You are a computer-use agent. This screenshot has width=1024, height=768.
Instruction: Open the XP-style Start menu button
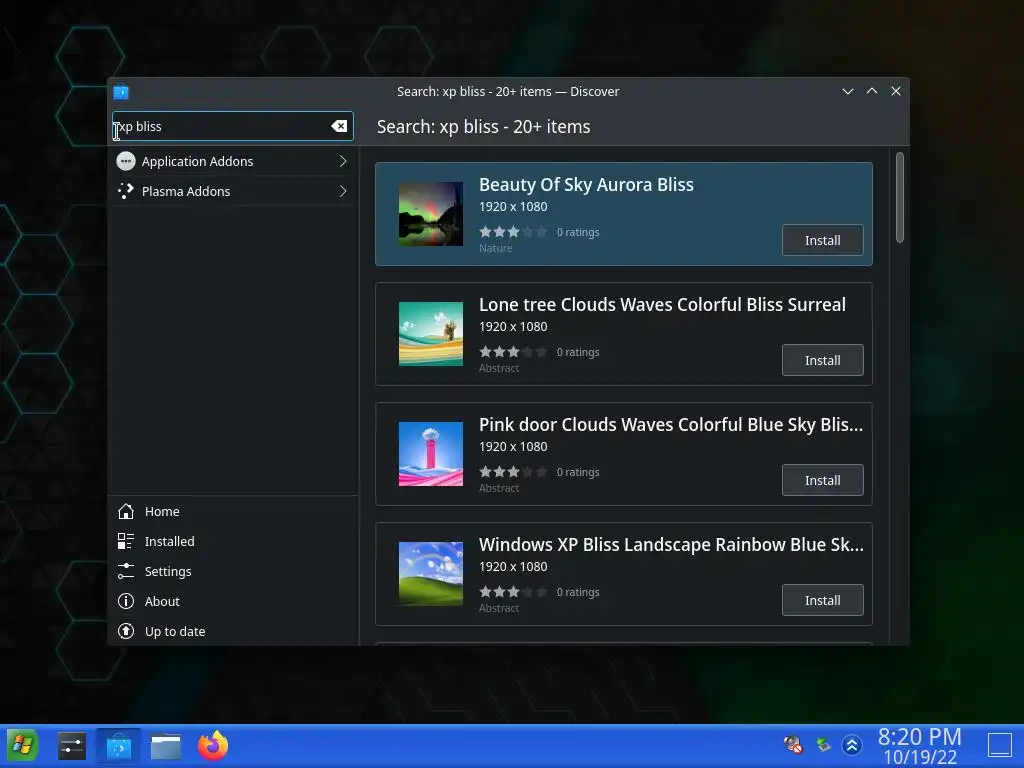click(x=22, y=746)
